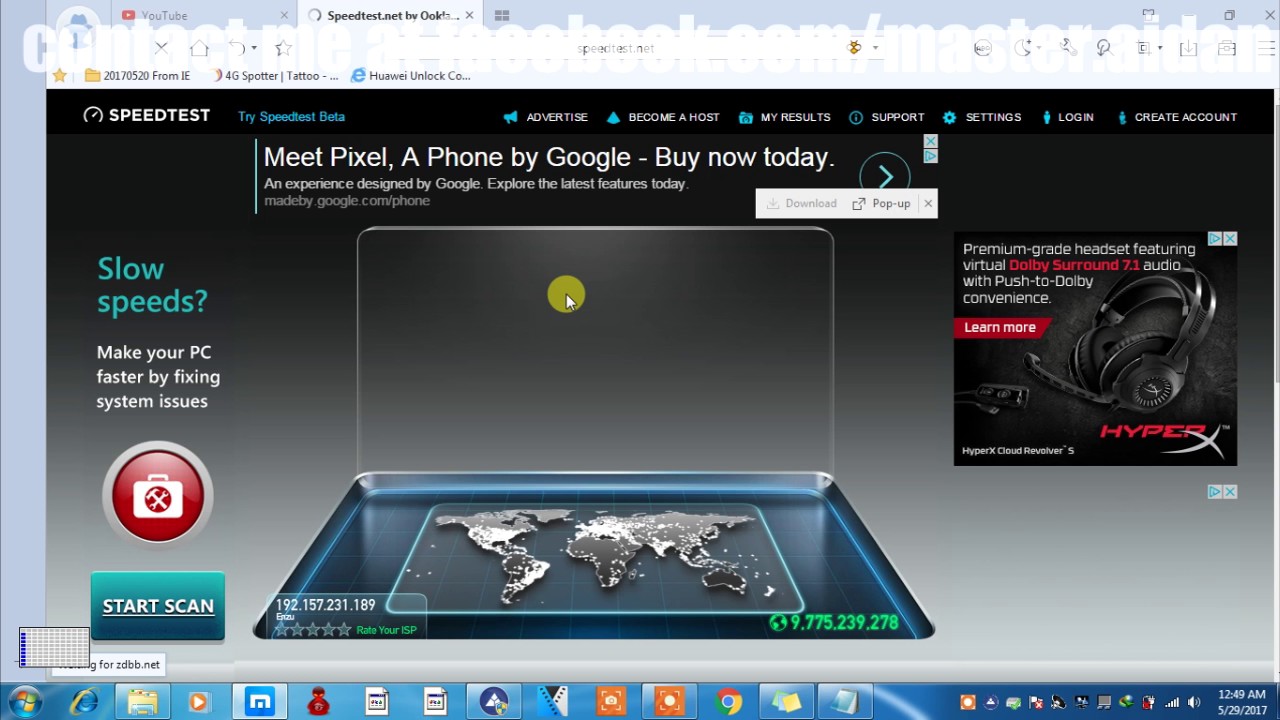Open the sticky notes taskbar icon
The image size is (1280, 720).
pyautogui.click(x=788, y=702)
